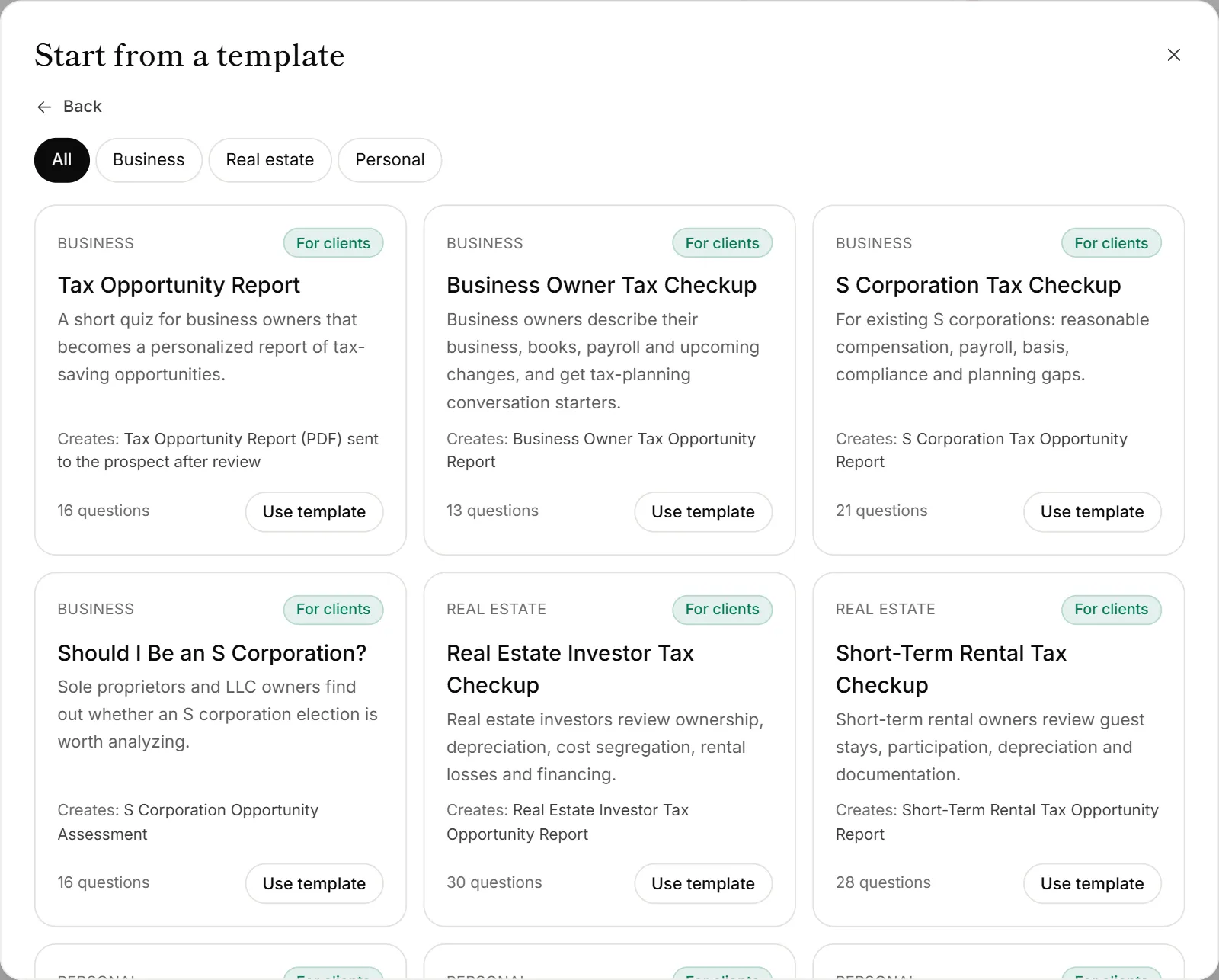
Task: Click Creates: S Corporation Tax Opportunity Report text
Action: coord(981,450)
